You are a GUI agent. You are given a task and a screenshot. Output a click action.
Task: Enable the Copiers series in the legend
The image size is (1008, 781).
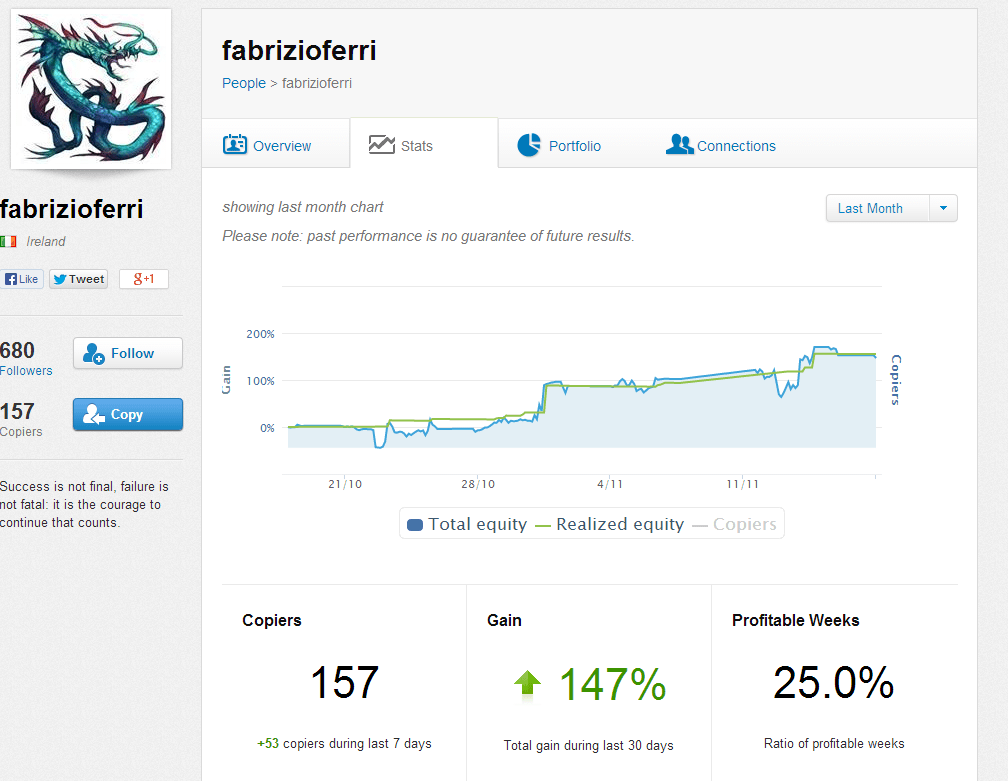point(734,525)
